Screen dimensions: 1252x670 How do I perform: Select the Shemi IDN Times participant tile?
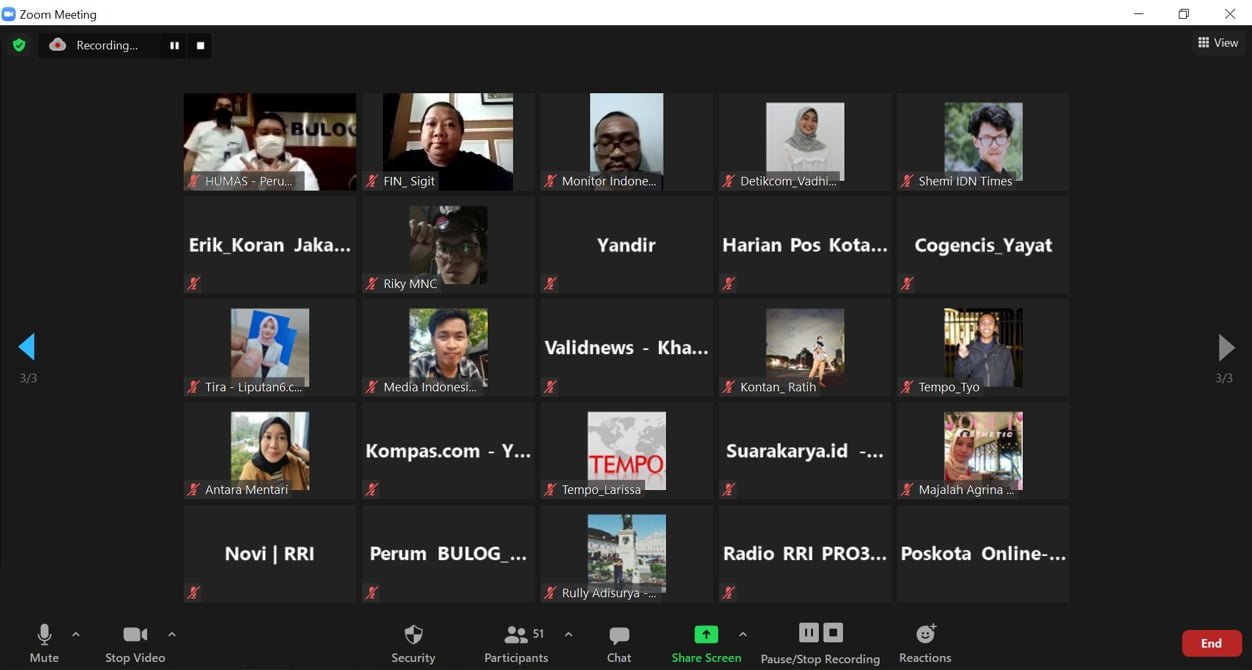coord(983,142)
